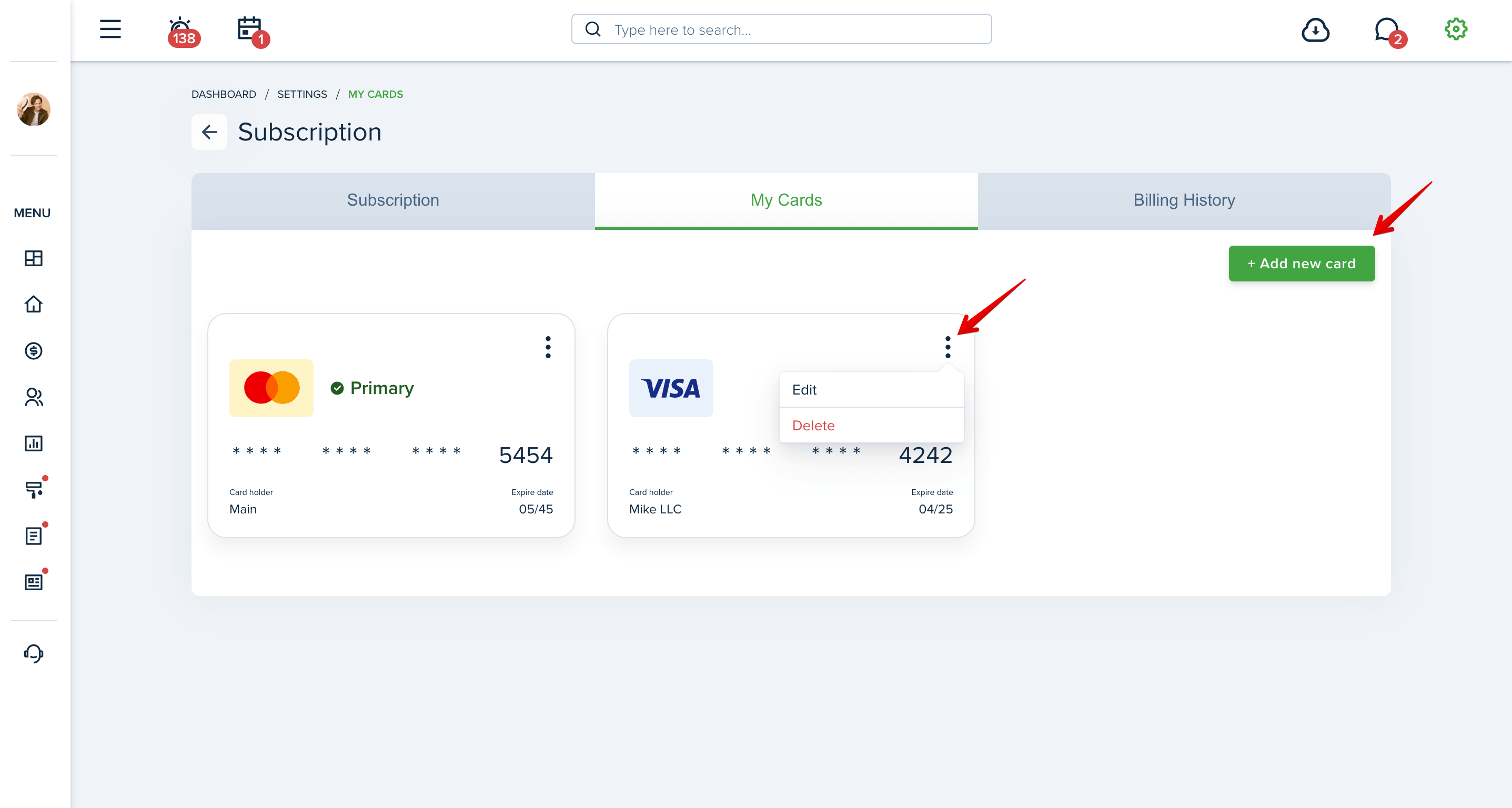Open the dollar coin sidebar icon
The height and width of the screenshot is (808, 1512).
point(34,350)
